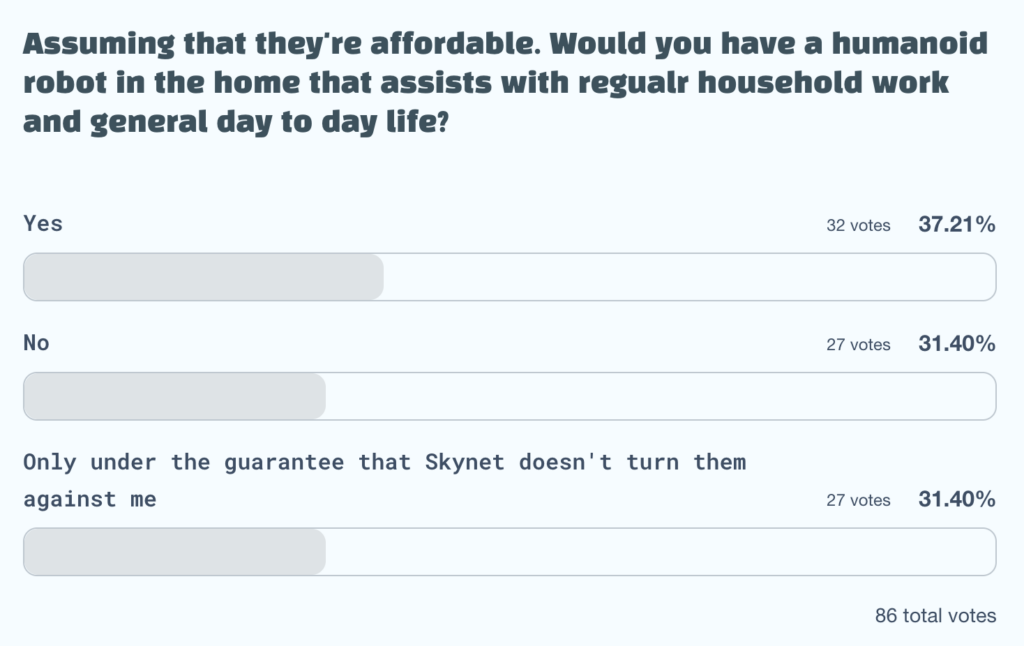Click the unfilled area of Yes result bar
This screenshot has height=646, width=1024.
tap(690, 277)
